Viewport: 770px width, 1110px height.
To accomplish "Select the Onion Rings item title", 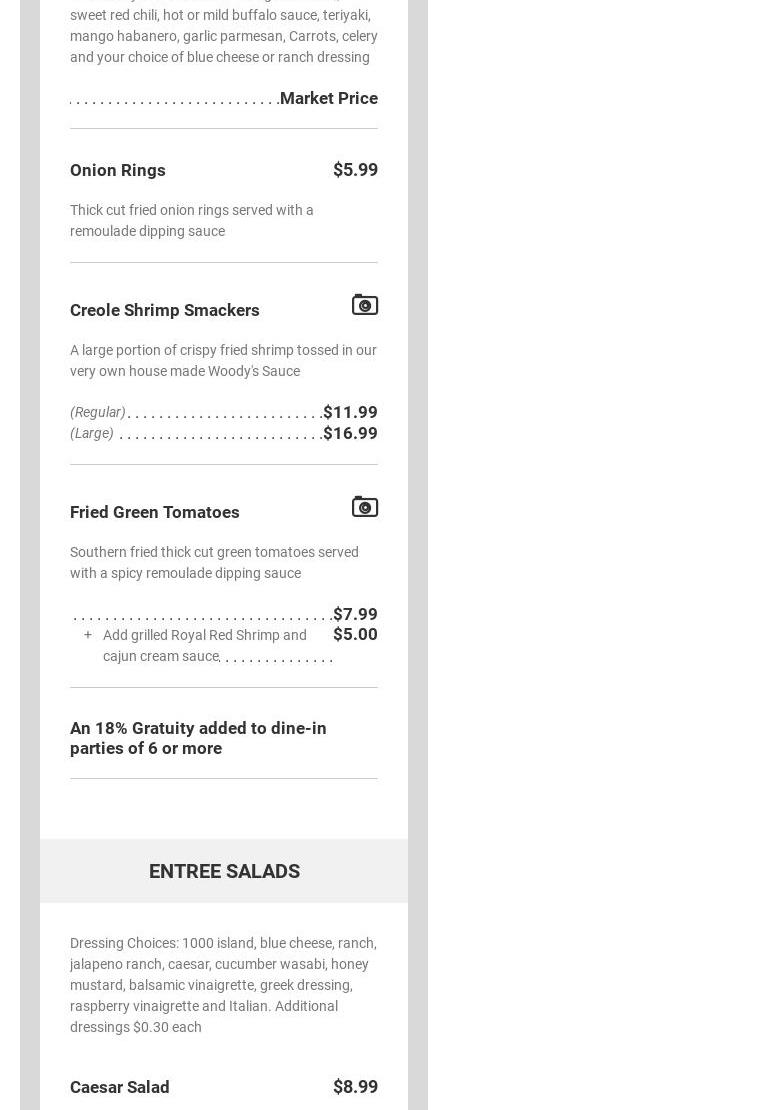I will pos(118,170).
